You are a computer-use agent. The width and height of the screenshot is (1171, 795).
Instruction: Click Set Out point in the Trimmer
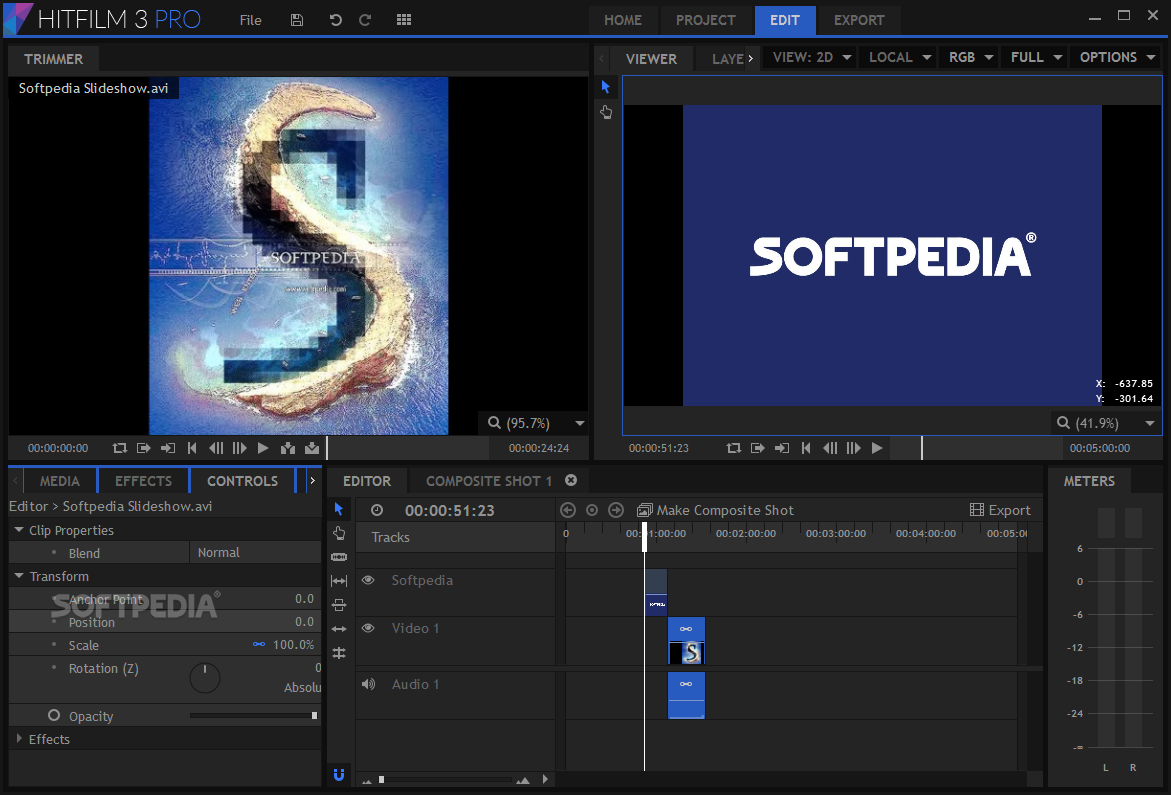[x=168, y=448]
